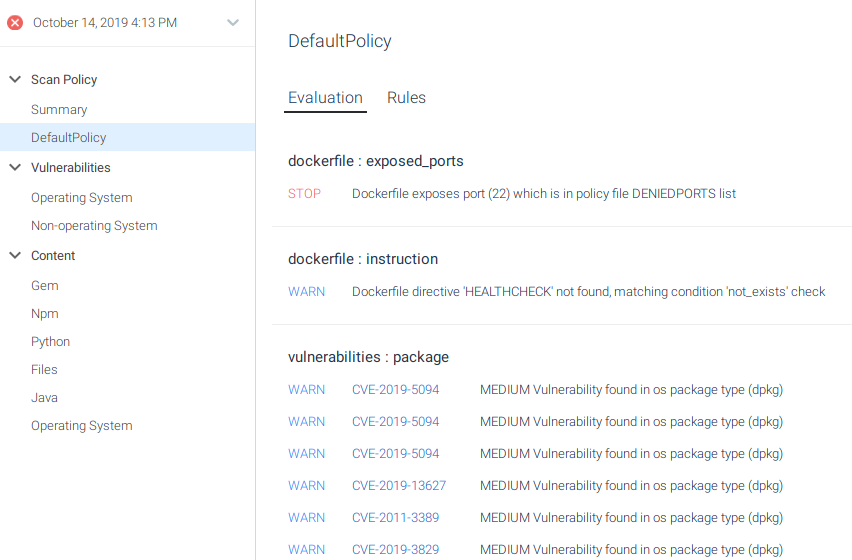Select scan dated October 14, 2019 4:13 PM
Screen dimensions: 852x560
(x=105, y=23)
